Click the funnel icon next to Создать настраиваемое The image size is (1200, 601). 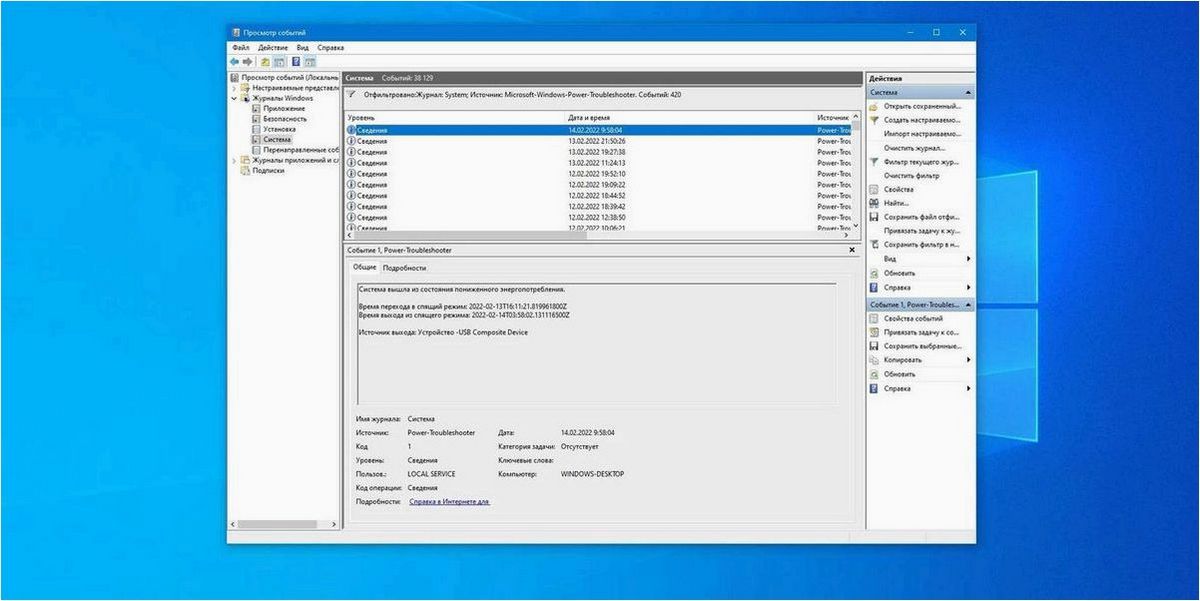pyautogui.click(x=874, y=119)
